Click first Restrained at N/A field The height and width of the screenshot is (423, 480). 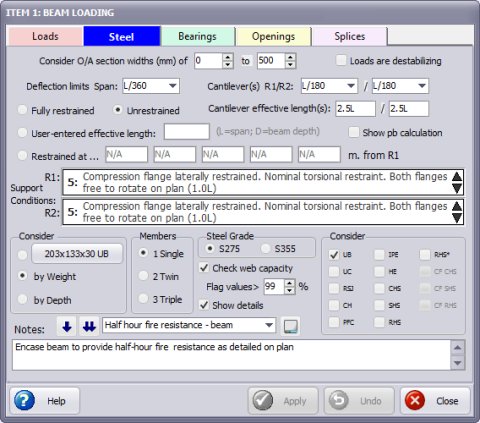click(x=126, y=154)
